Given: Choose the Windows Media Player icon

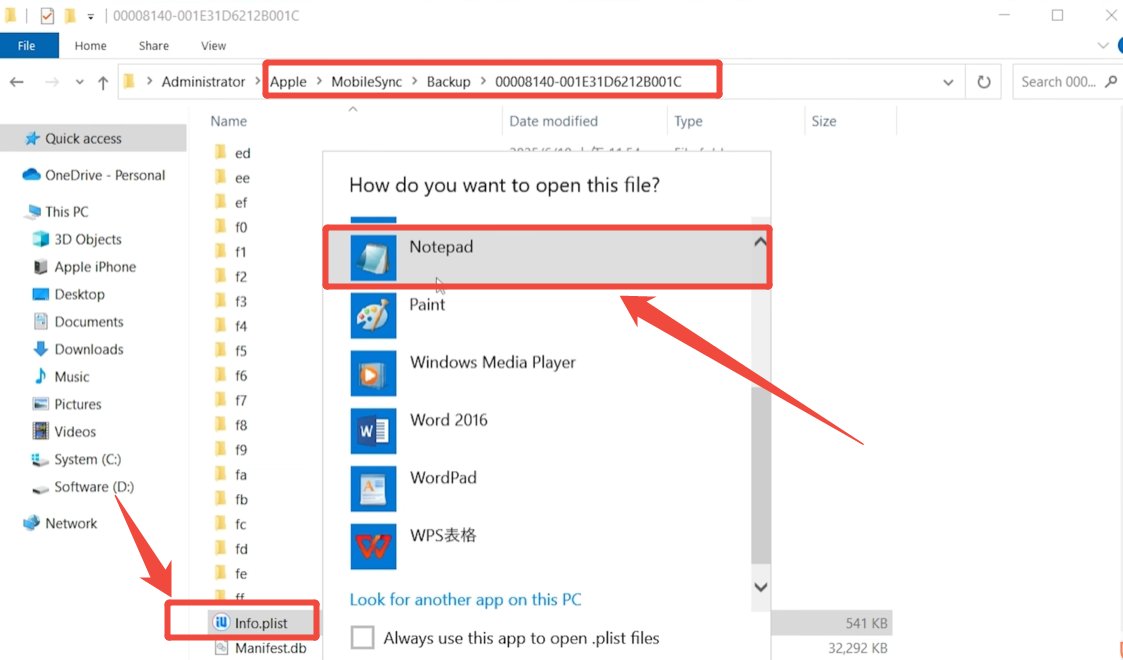Looking at the screenshot, I should pyautogui.click(x=373, y=373).
